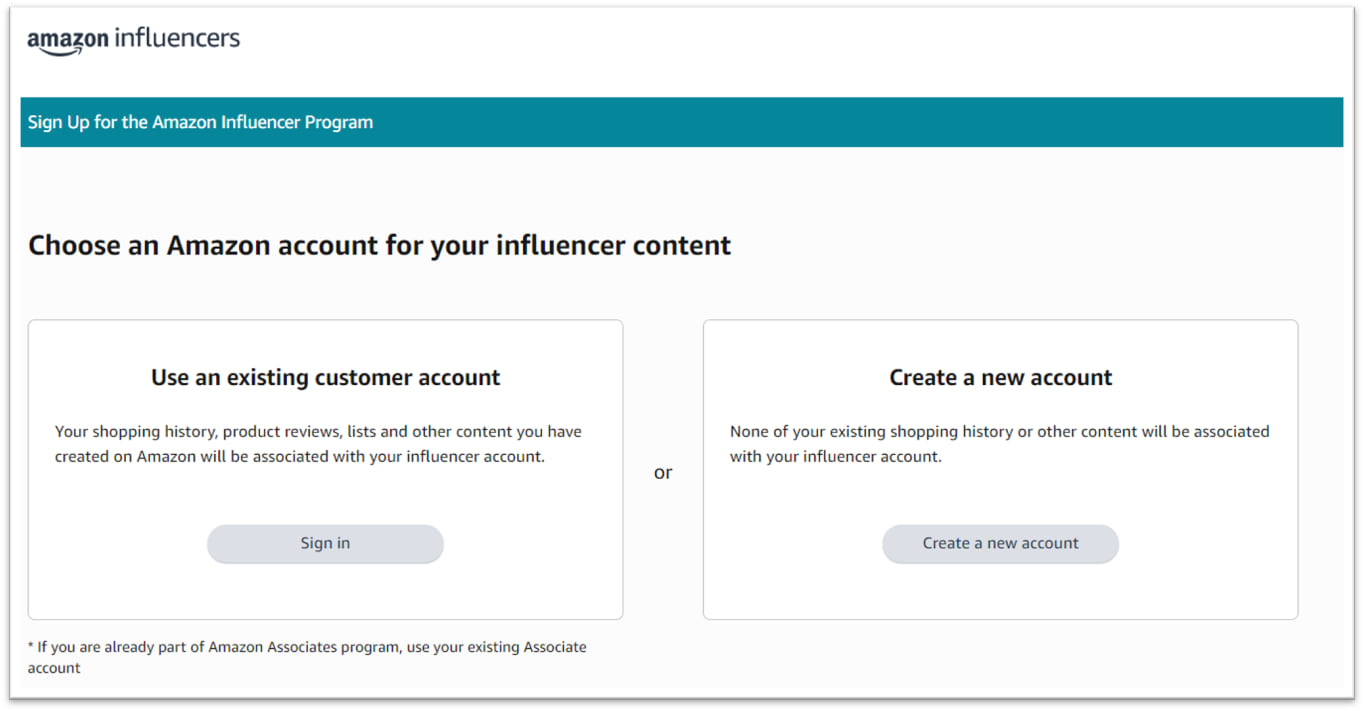Click 'Create a new account' card title
The image size is (1364, 711).
(x=999, y=377)
